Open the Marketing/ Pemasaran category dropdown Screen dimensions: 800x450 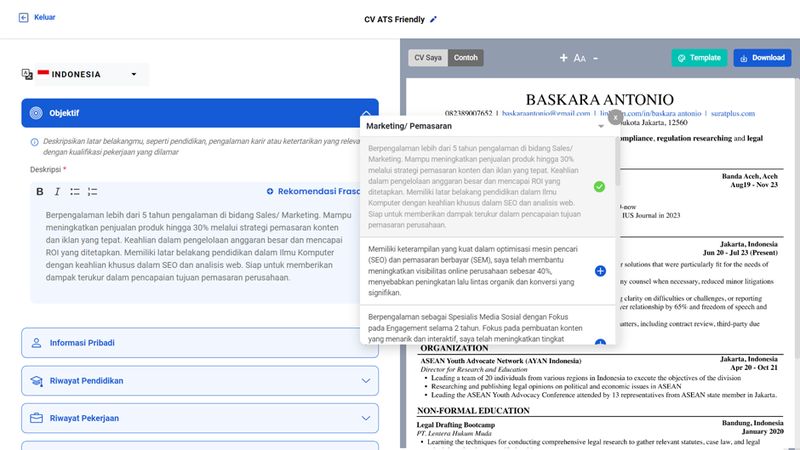[601, 127]
